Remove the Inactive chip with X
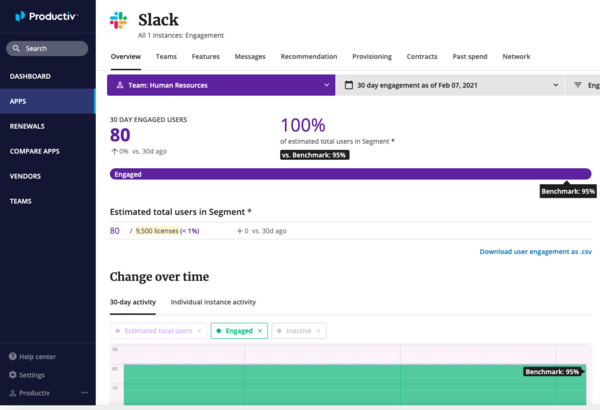Screen dimensions: 600x410 click(318, 331)
